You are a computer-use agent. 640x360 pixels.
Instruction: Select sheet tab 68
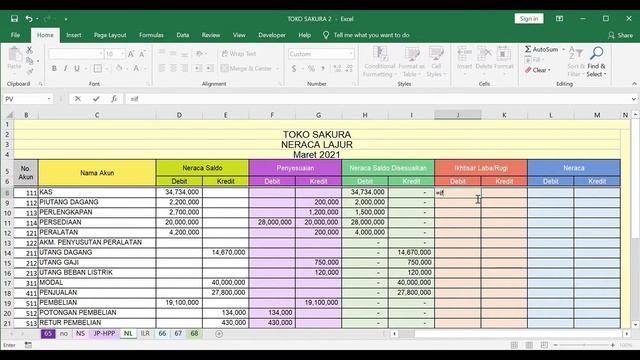(x=194, y=333)
